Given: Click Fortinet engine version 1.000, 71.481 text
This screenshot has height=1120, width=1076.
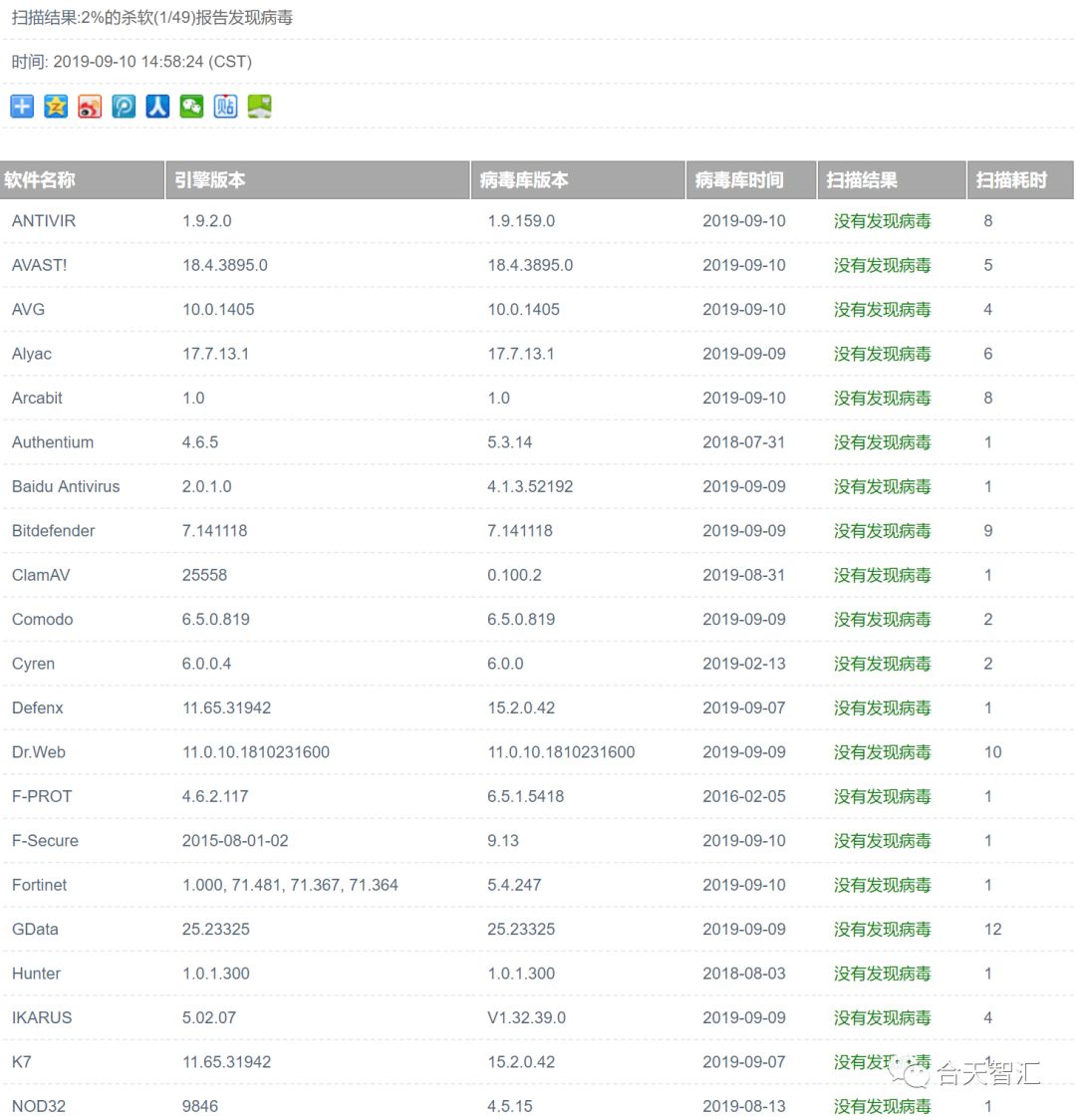Looking at the screenshot, I should click(x=290, y=885).
